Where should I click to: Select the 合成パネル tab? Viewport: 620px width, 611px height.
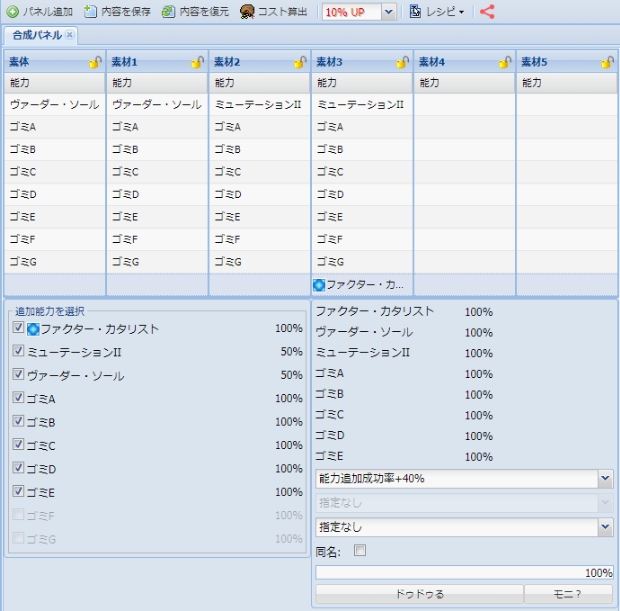[36, 35]
